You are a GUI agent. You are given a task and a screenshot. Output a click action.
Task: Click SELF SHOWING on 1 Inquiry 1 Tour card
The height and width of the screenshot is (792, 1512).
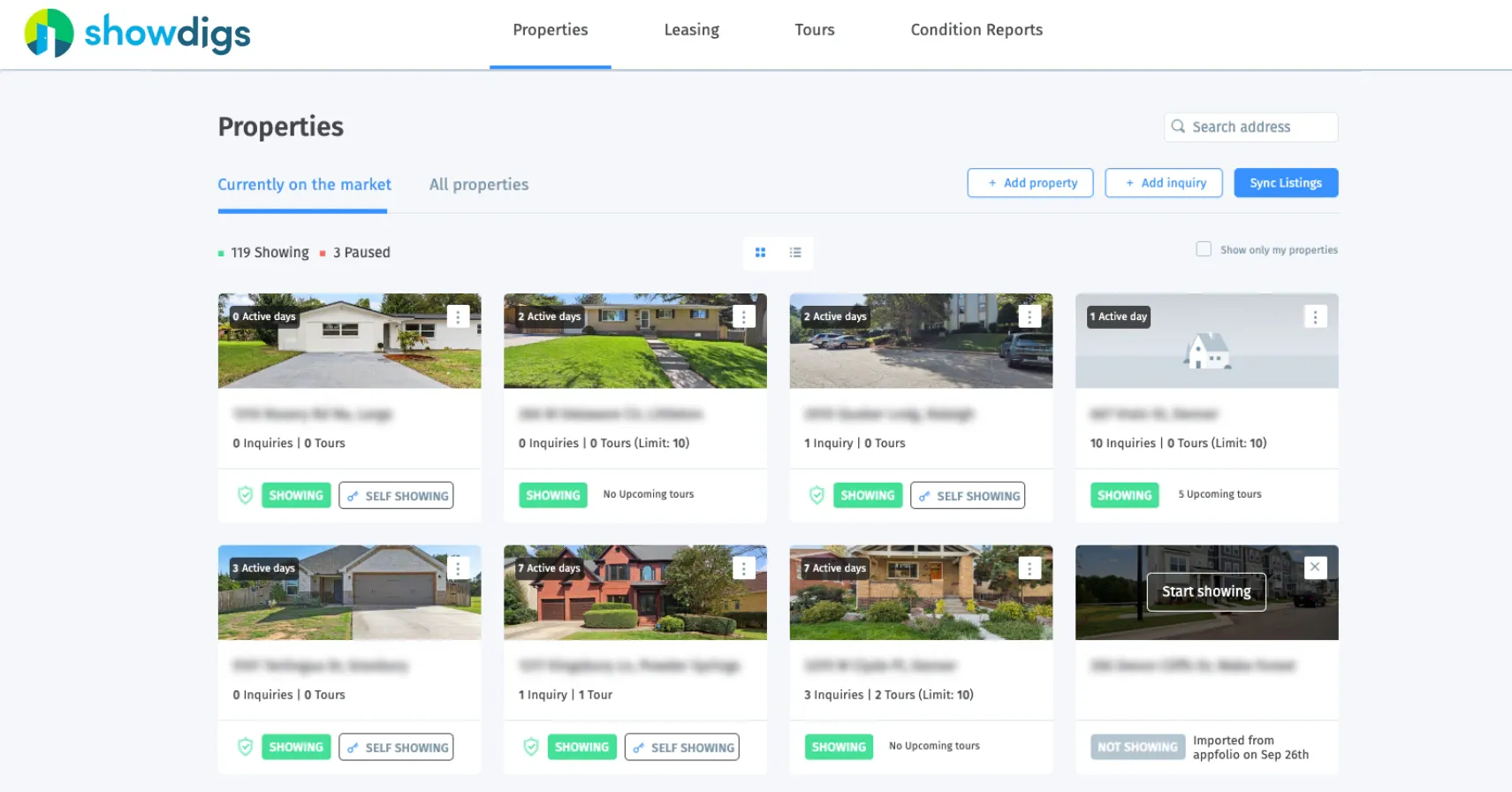coord(682,748)
